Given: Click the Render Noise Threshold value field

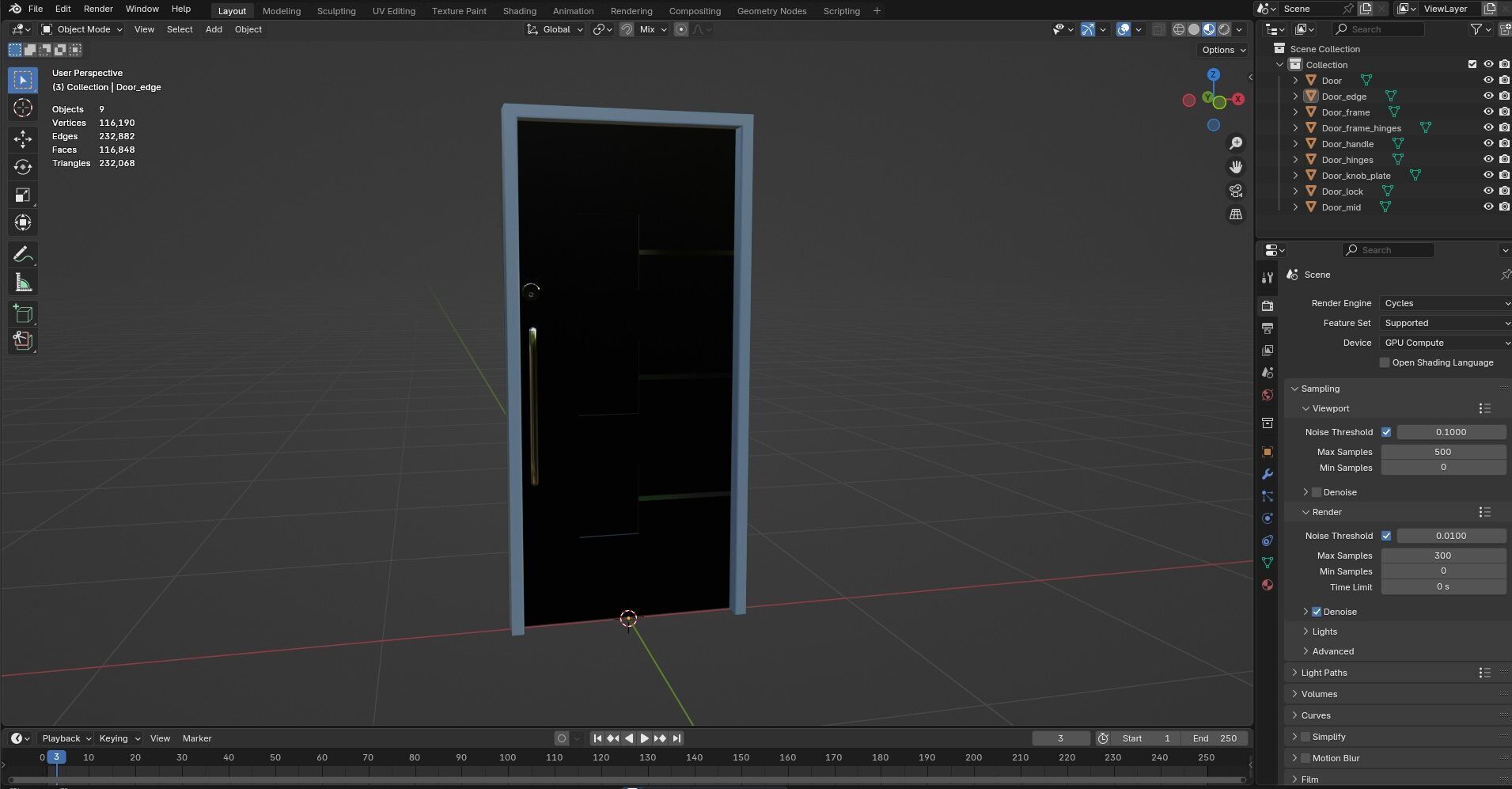Looking at the screenshot, I should pos(1451,536).
